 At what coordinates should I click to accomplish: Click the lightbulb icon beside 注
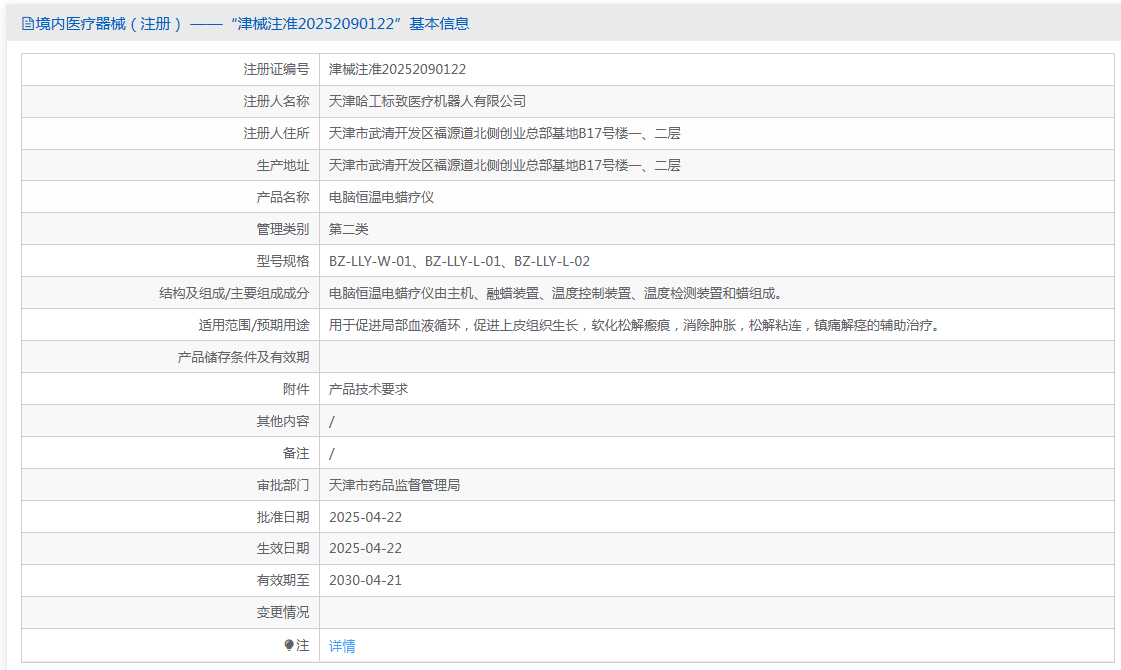coord(289,645)
